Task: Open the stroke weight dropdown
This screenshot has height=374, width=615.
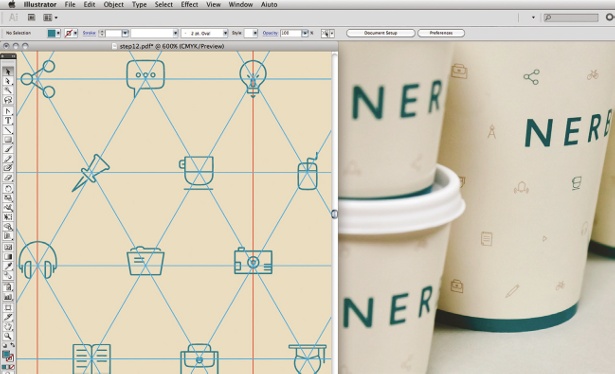Action: [125, 33]
